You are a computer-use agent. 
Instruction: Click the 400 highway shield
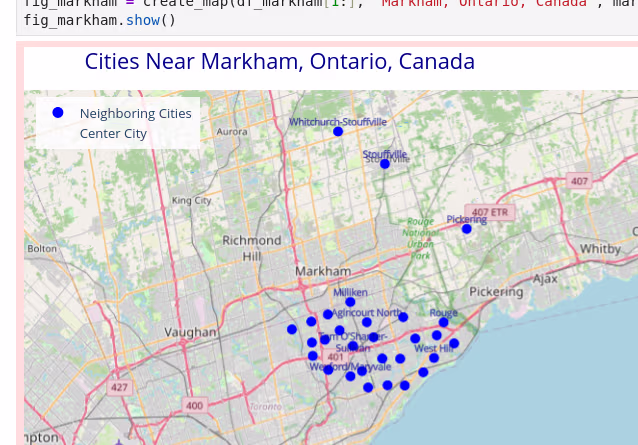coord(194,406)
